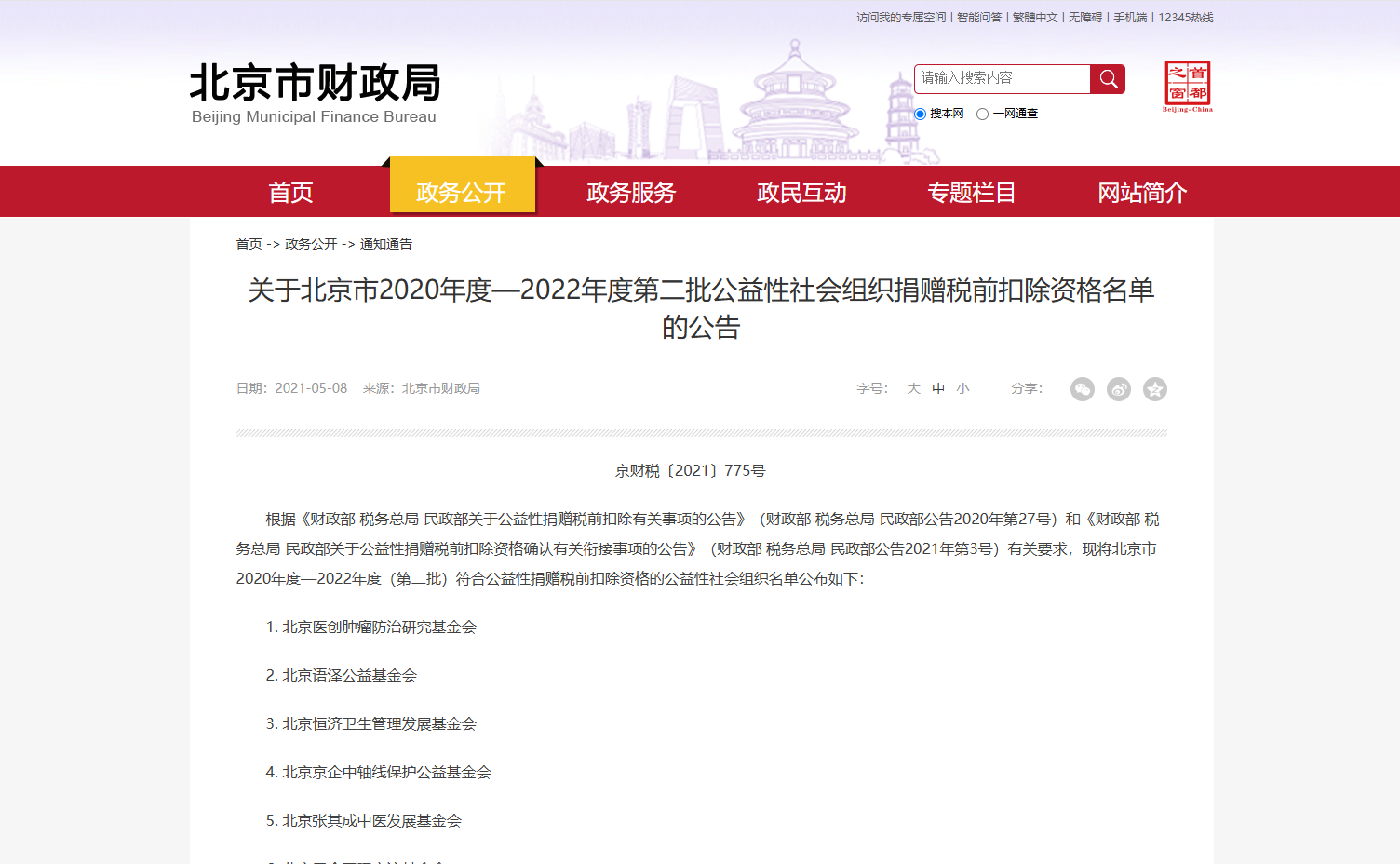1400x864 pixels.
Task: Set font size to 大
Action: (x=914, y=388)
